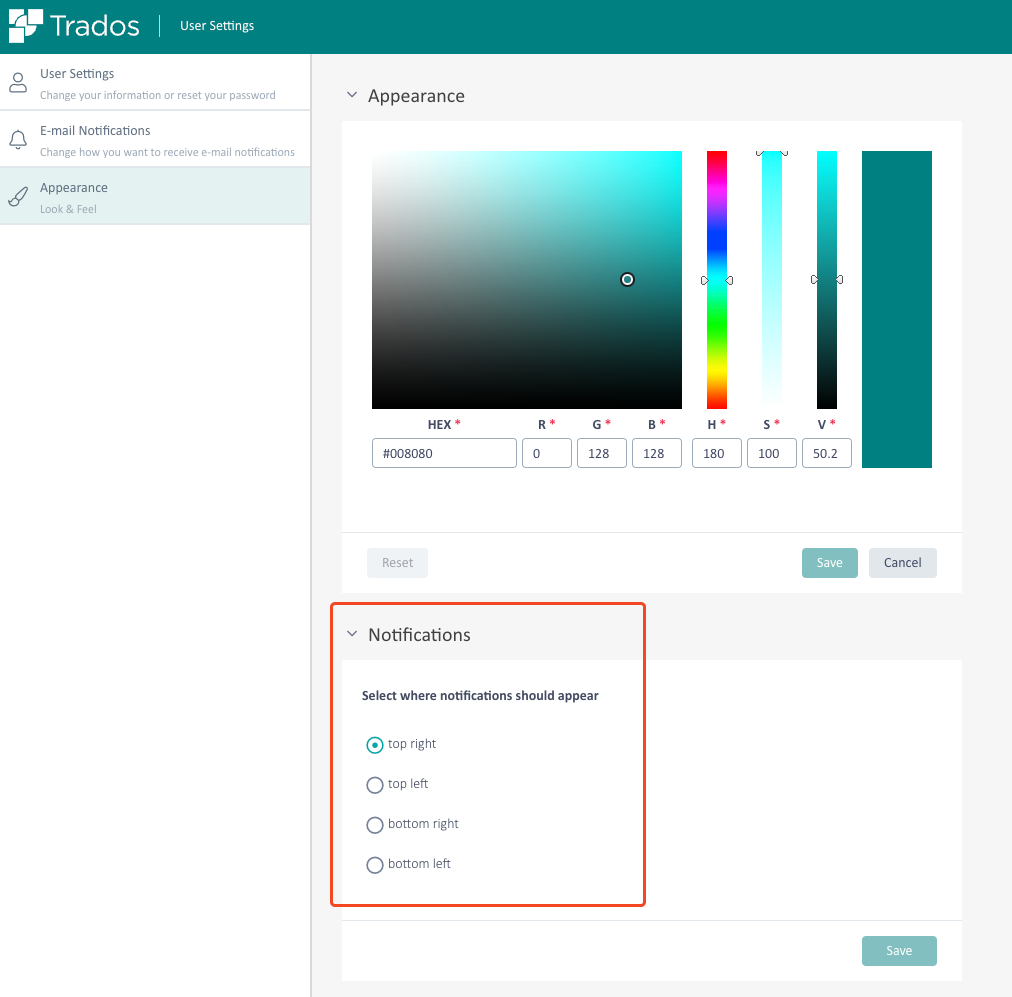Click the Reset button
The image size is (1012, 997).
click(397, 563)
